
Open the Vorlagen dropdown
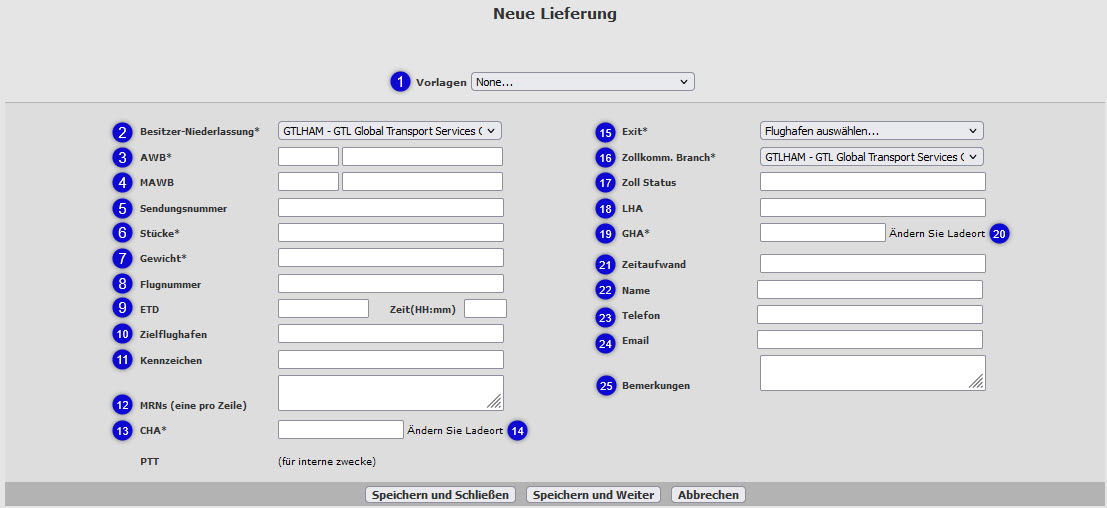(x=582, y=82)
